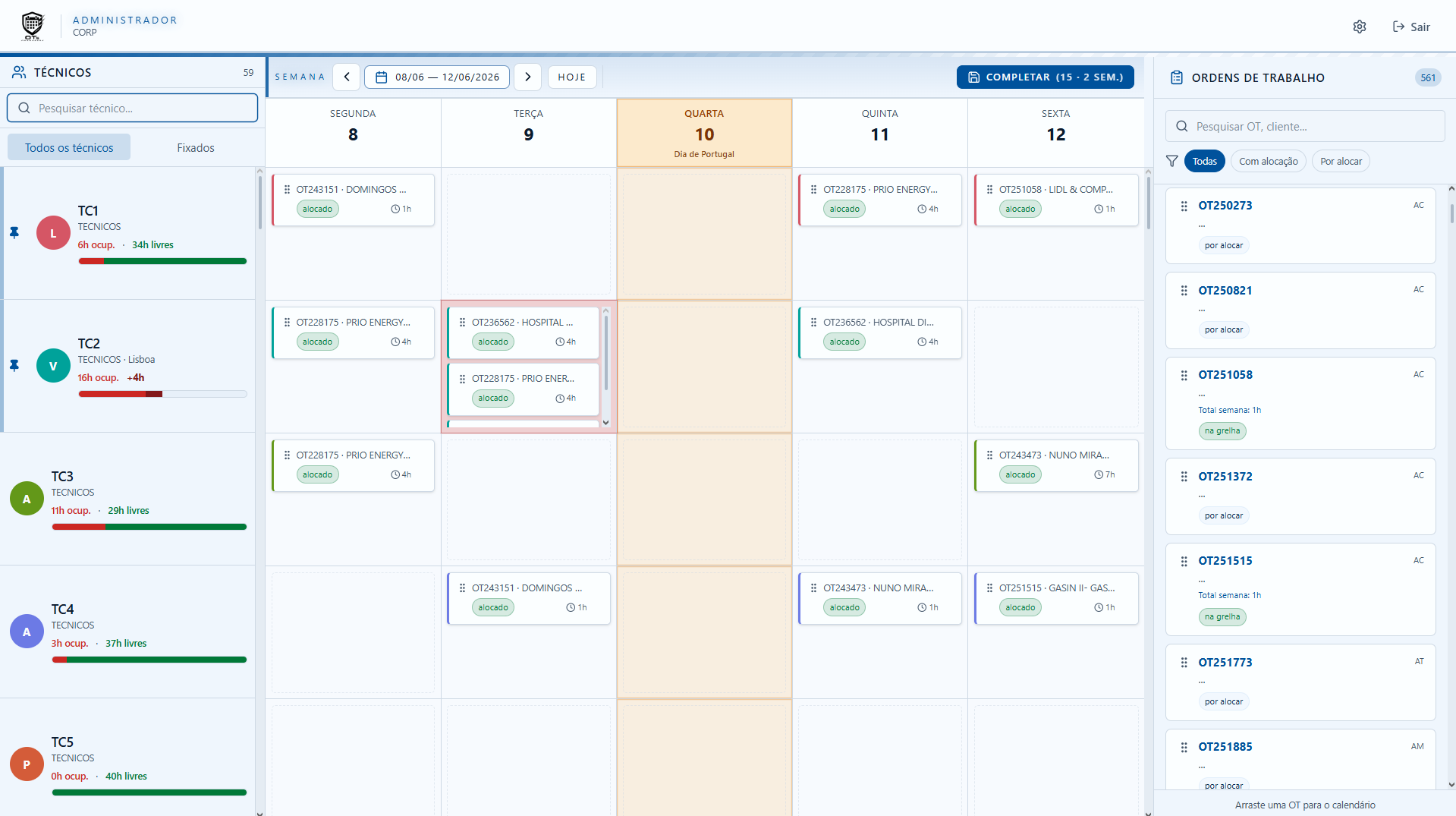Click the Sair logout button
Viewport: 1456px width, 816px height.
1411,27
